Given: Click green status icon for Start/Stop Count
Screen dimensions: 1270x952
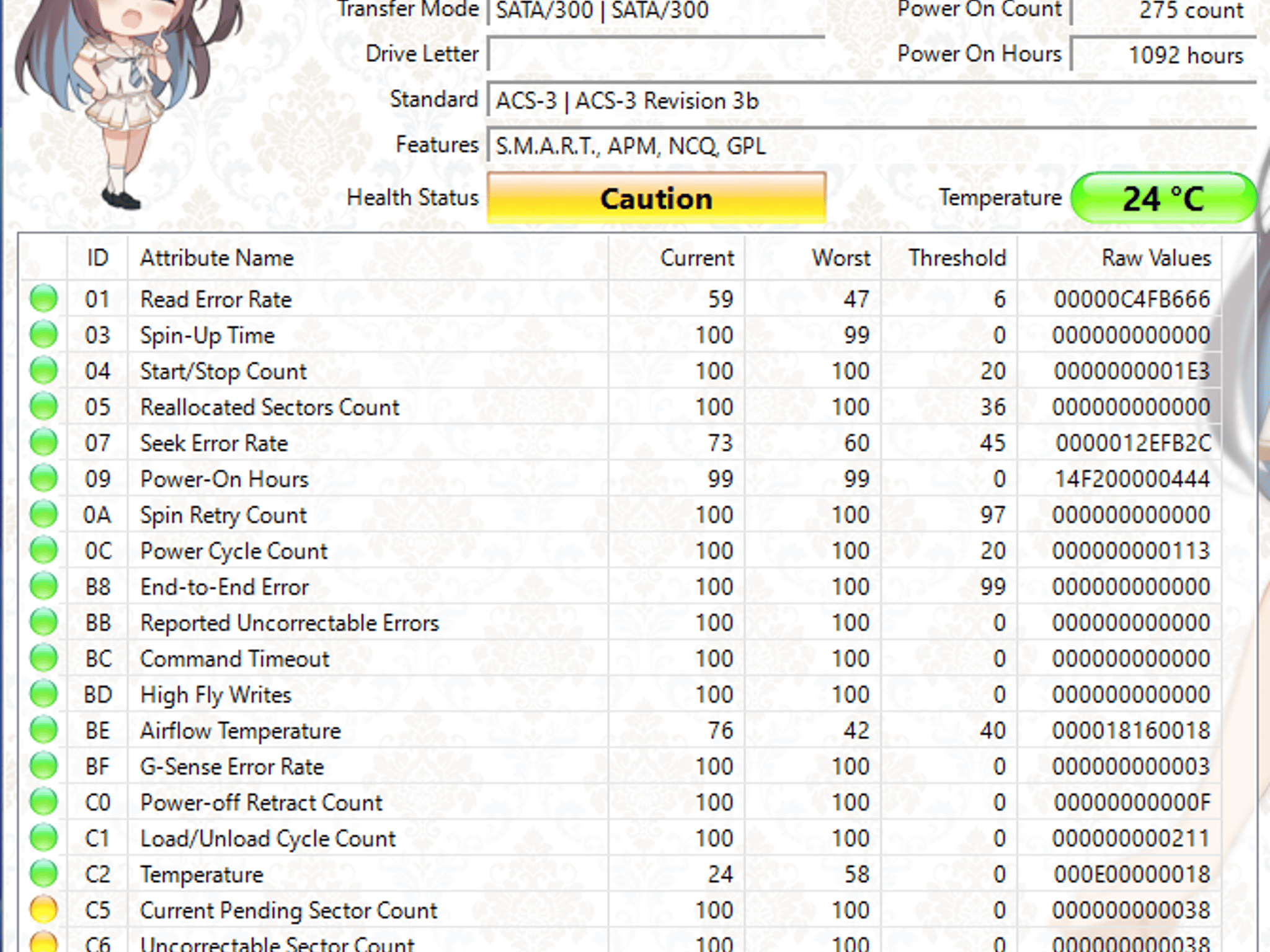Looking at the screenshot, I should click(x=44, y=371).
